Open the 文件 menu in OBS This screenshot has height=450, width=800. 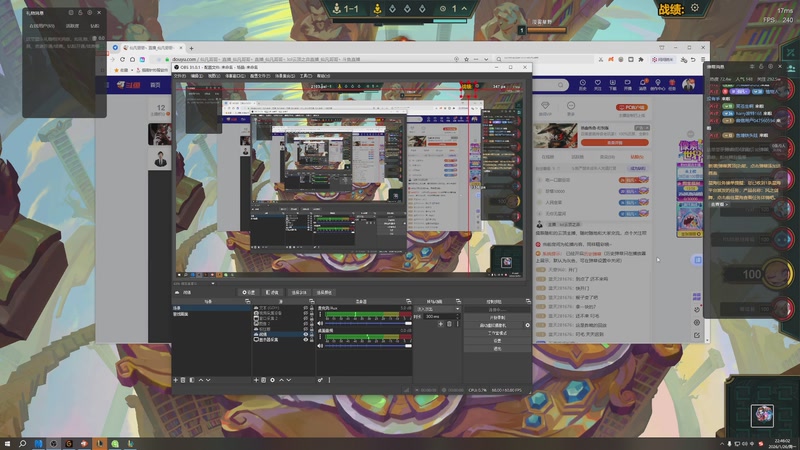[x=180, y=76]
